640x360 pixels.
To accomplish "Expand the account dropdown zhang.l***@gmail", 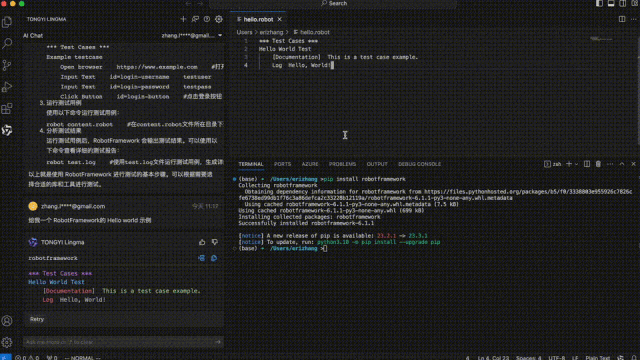I will [x=192, y=36].
